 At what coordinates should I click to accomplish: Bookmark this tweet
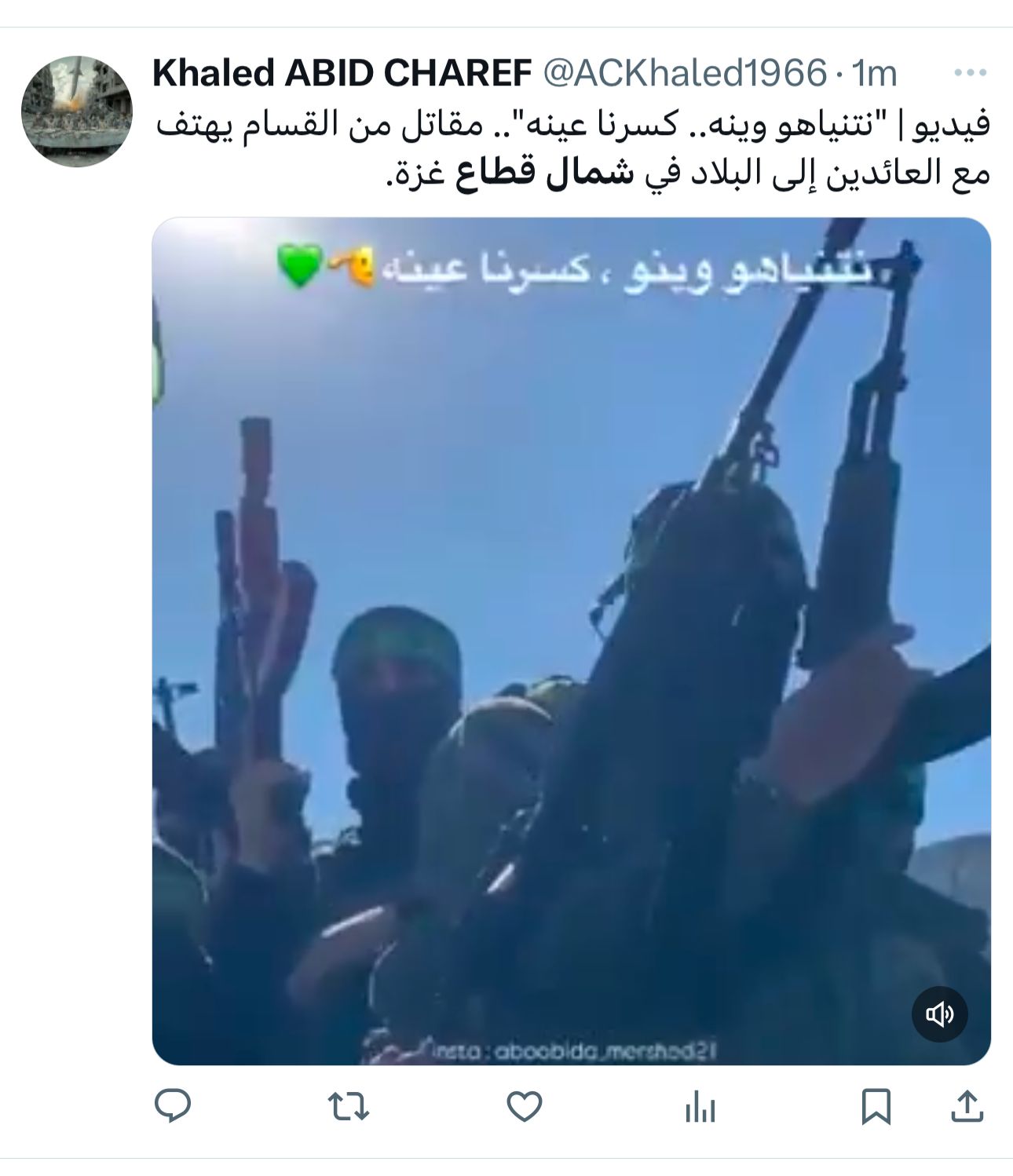tap(876, 1107)
